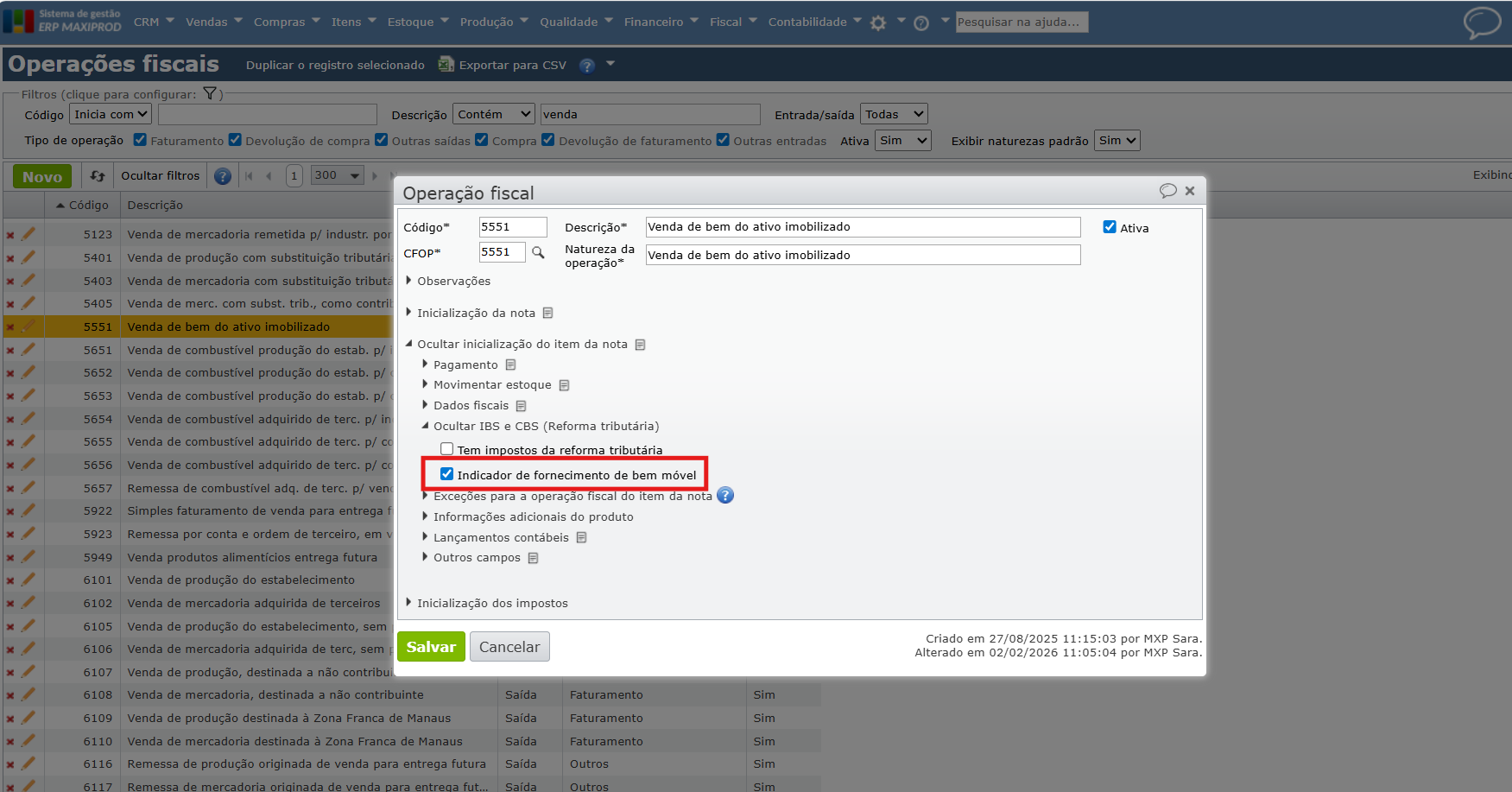
Task: Open help icon next to Ocultar filtros
Action: (x=223, y=176)
